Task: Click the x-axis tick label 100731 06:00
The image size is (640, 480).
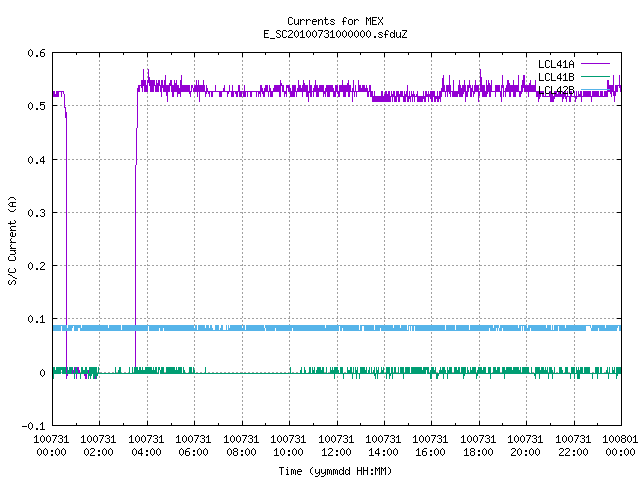Action: 193,446
